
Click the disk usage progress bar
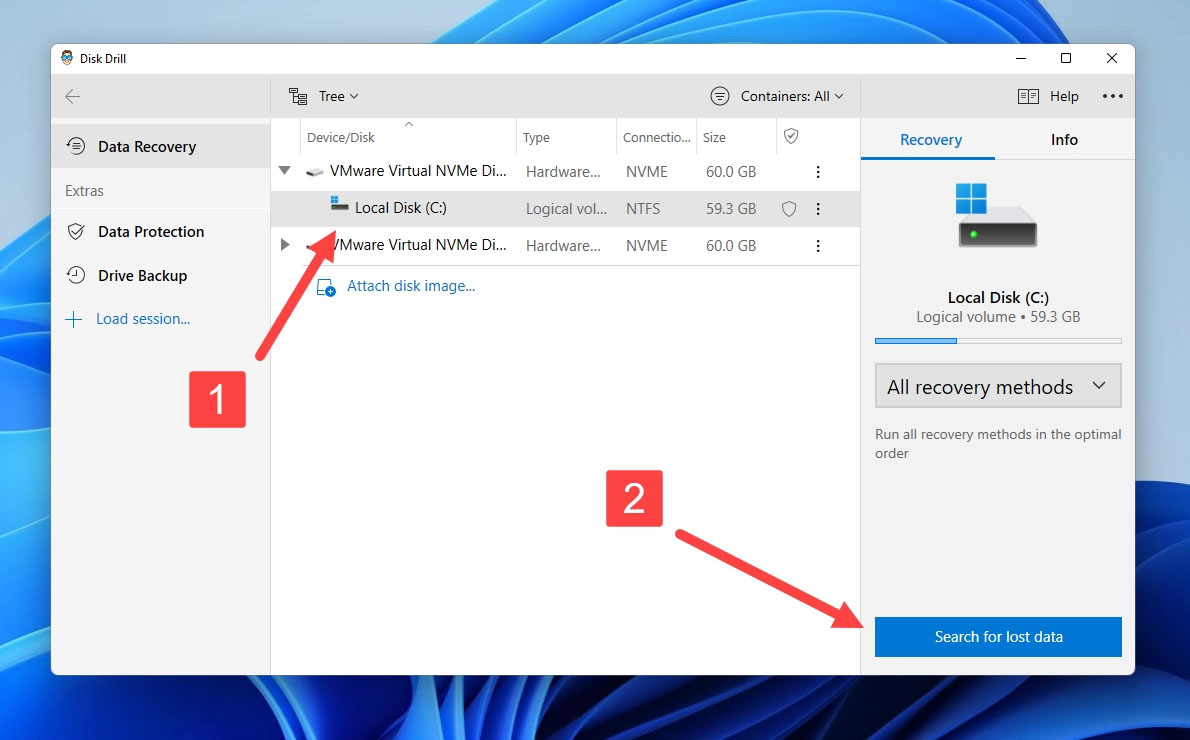[998, 341]
